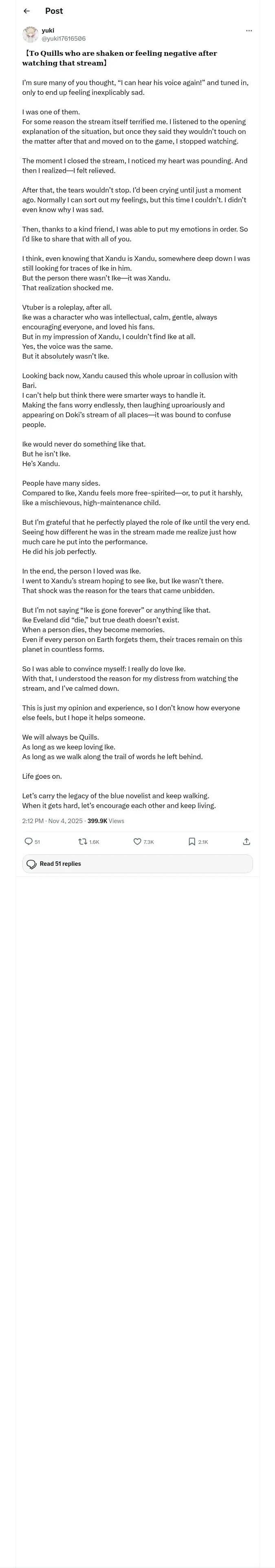This screenshot has height=1568, width=275.
Task: Click the chat bubble icon in Read replies
Action: [x=32, y=864]
